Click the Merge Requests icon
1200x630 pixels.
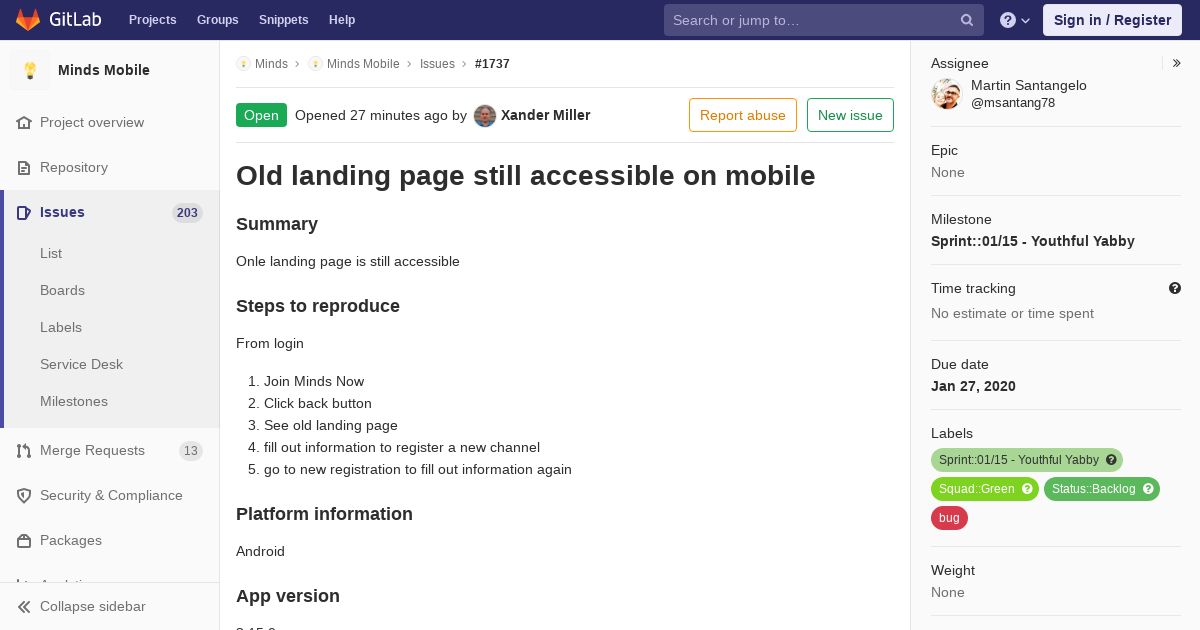pyautogui.click(x=24, y=451)
